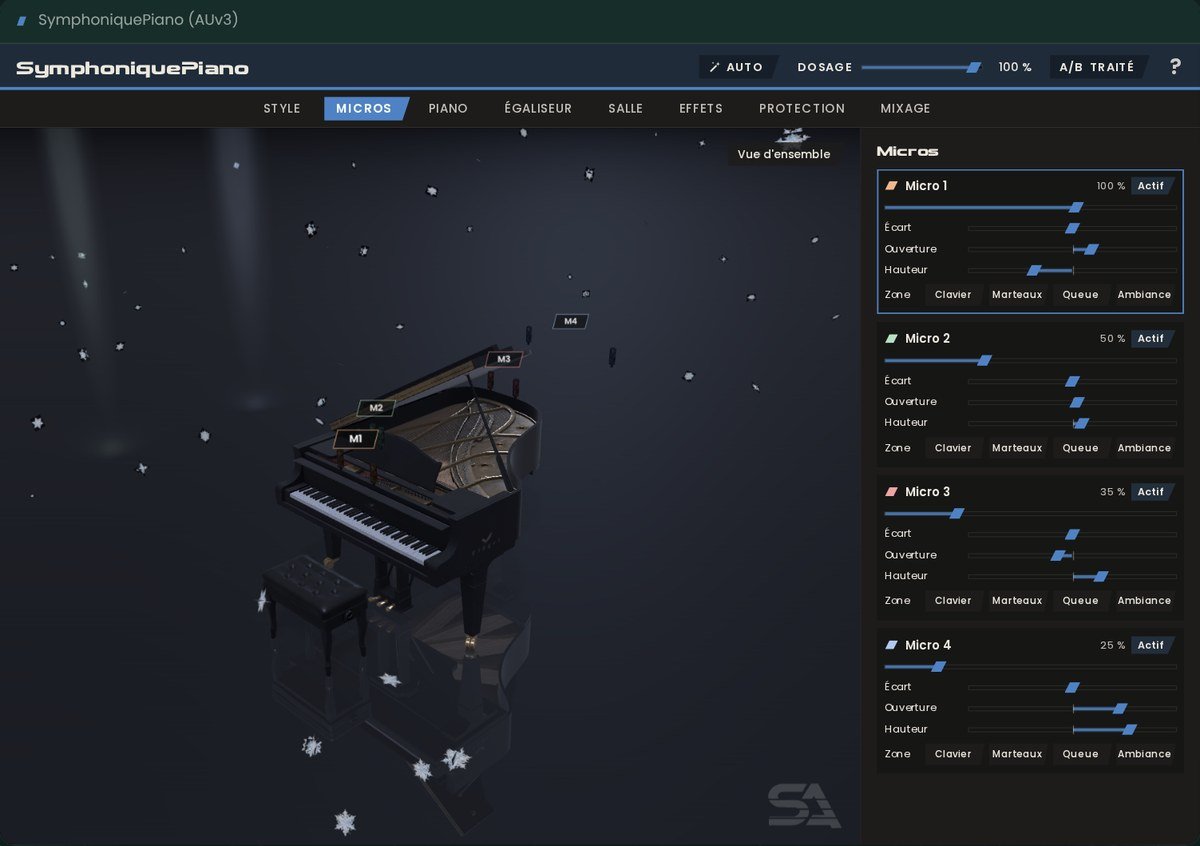Select the M3 microphone marker on piano
This screenshot has height=846, width=1200.
tap(504, 358)
